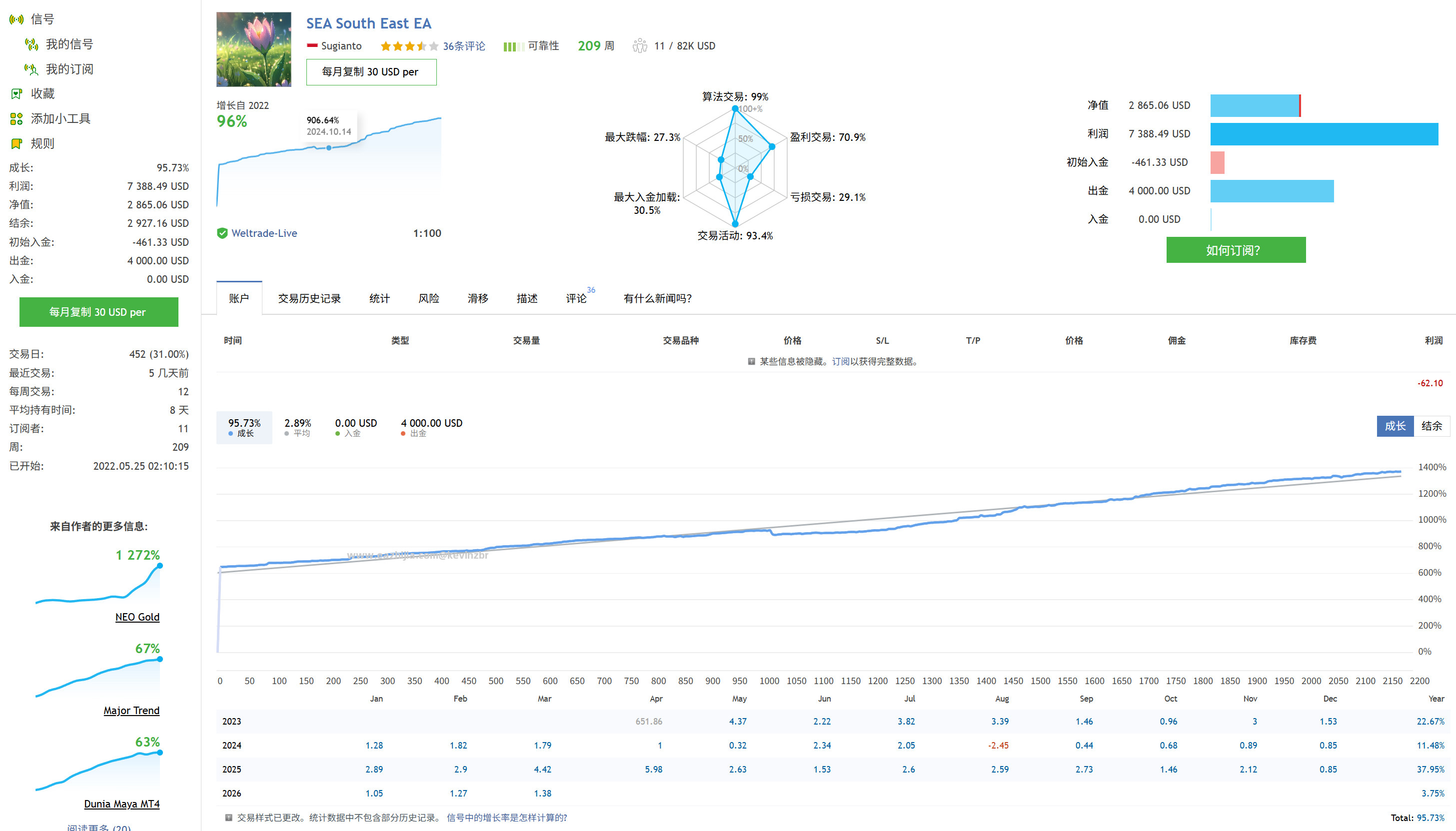Click the verified shield icon beside Weltrade-Live
This screenshot has width=1456, height=831.
tap(222, 233)
